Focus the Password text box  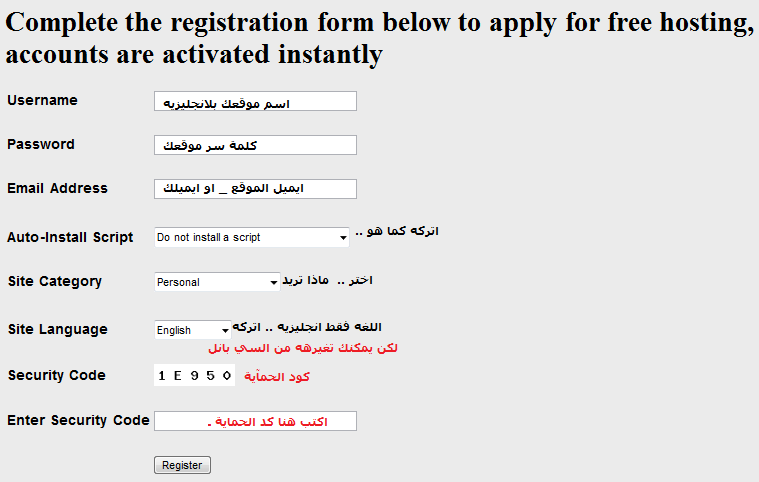[255, 145]
